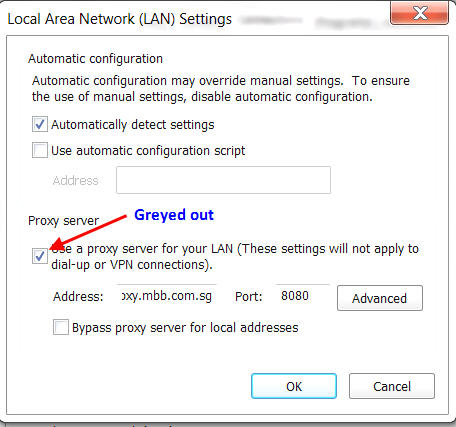Screen dimensions: 456x427
Task: Enable Use automatic configuration script checkbox
Action: 40,150
